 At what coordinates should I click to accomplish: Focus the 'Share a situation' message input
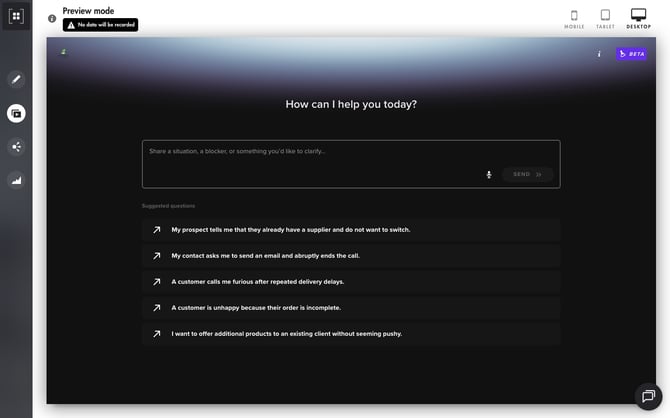click(x=351, y=164)
